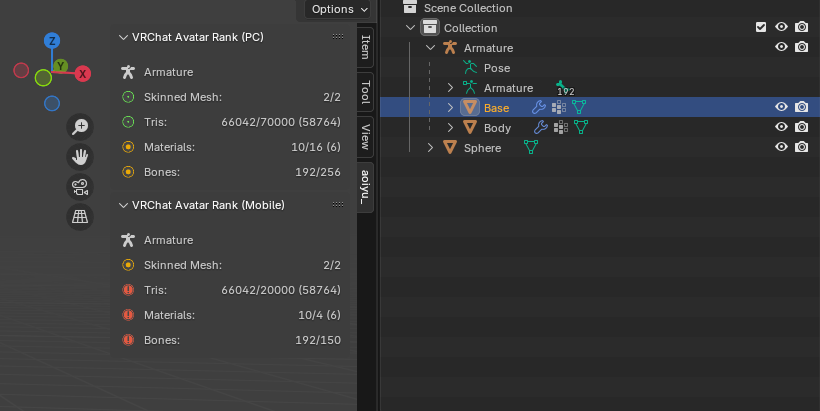Screen dimensions: 820x411
Task: Click the Armature icon in Mobile rank panel
Action: pyautogui.click(x=128, y=240)
